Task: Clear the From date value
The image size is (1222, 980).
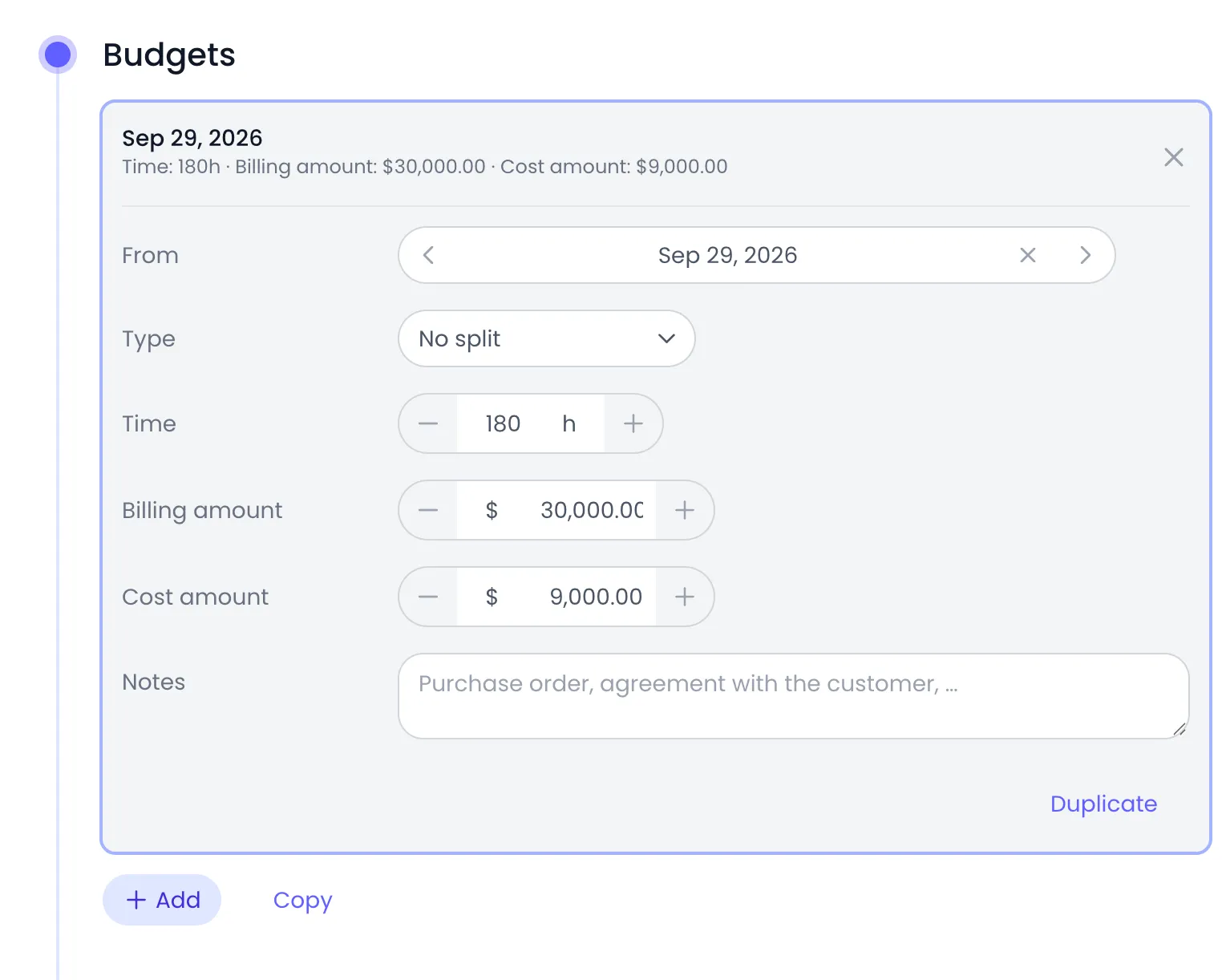Action: [x=1027, y=255]
